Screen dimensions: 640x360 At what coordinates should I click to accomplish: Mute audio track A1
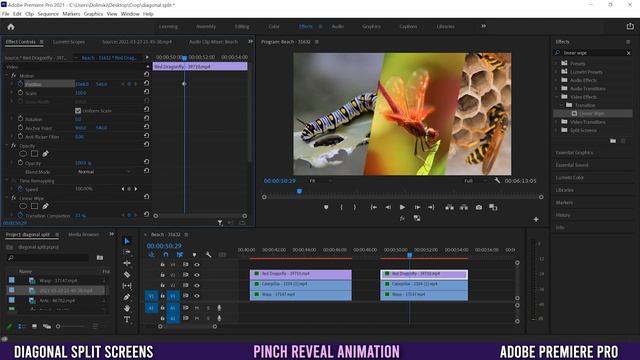197,308
